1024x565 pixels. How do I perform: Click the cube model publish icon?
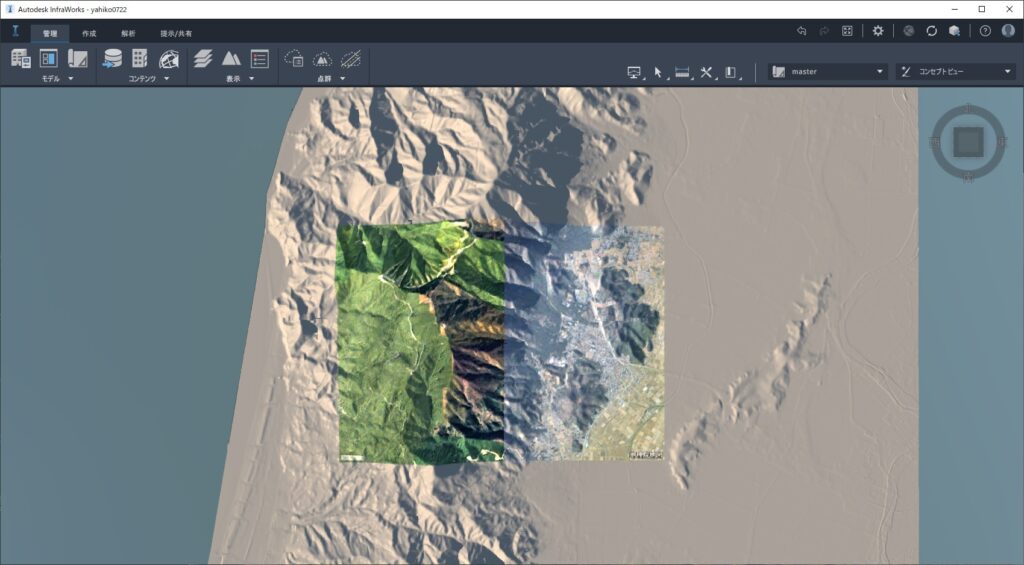[x=954, y=31]
